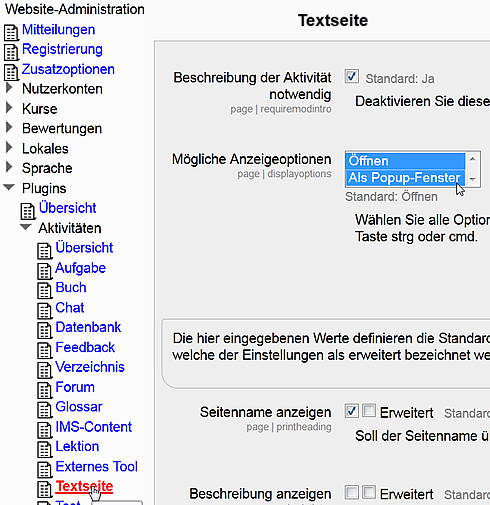
Task: Click the page icon beside Chat
Action: [44, 311]
